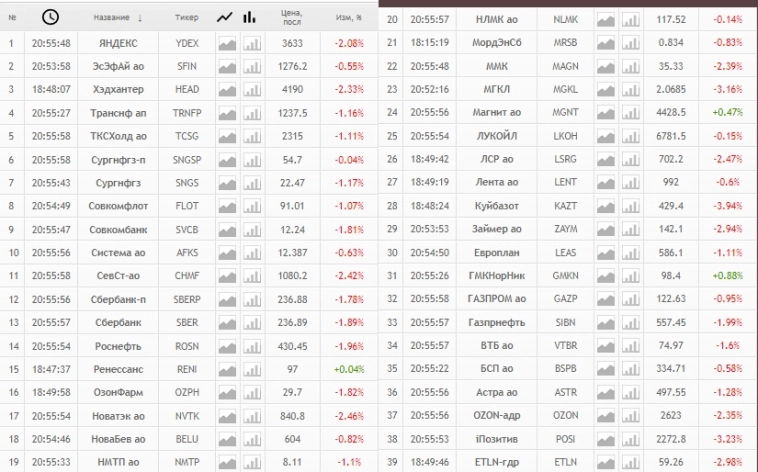Open the НоваБев ао stock link
The height and width of the screenshot is (472, 758).
(118, 439)
